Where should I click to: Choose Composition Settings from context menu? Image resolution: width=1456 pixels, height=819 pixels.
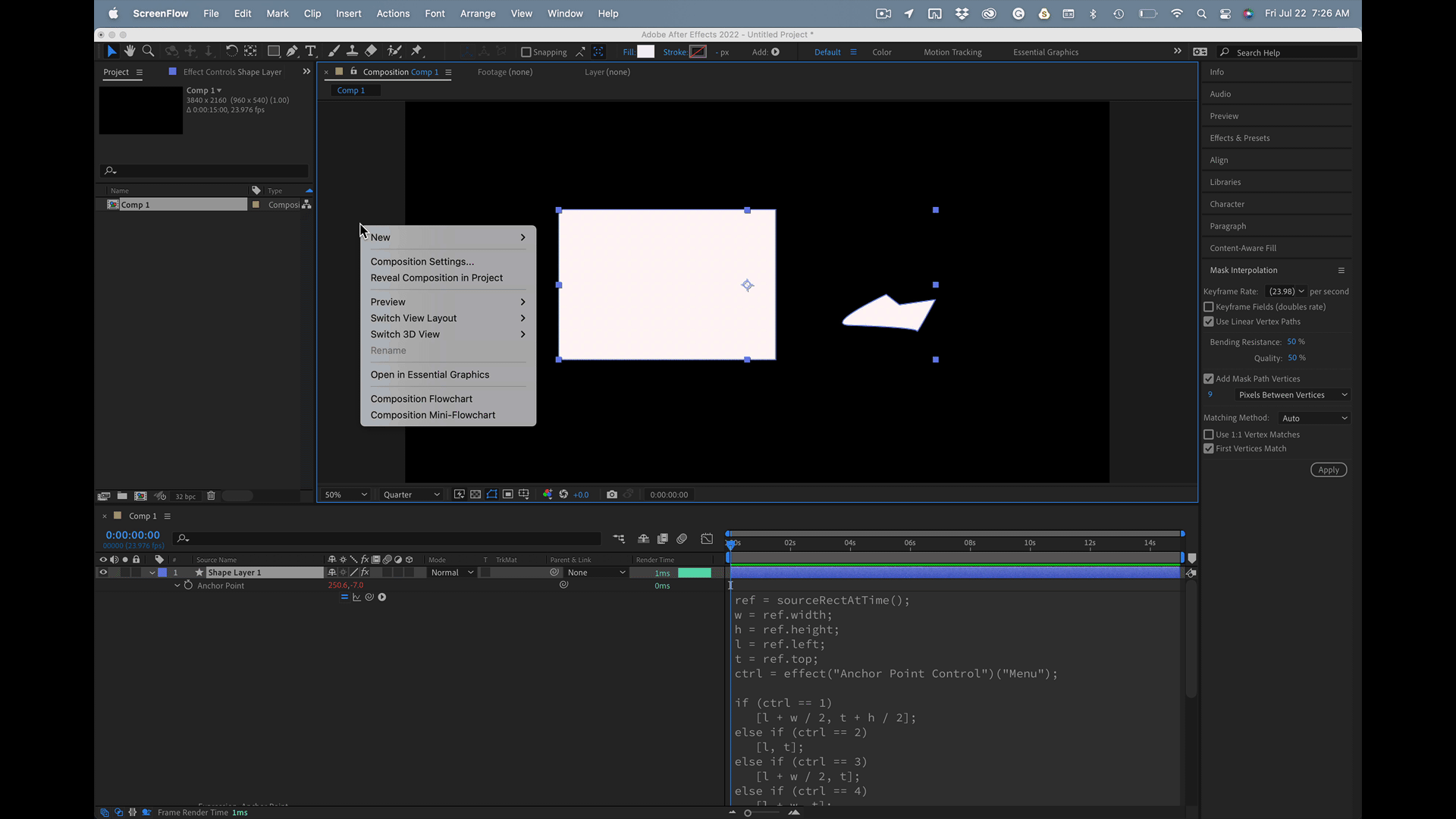tap(422, 262)
